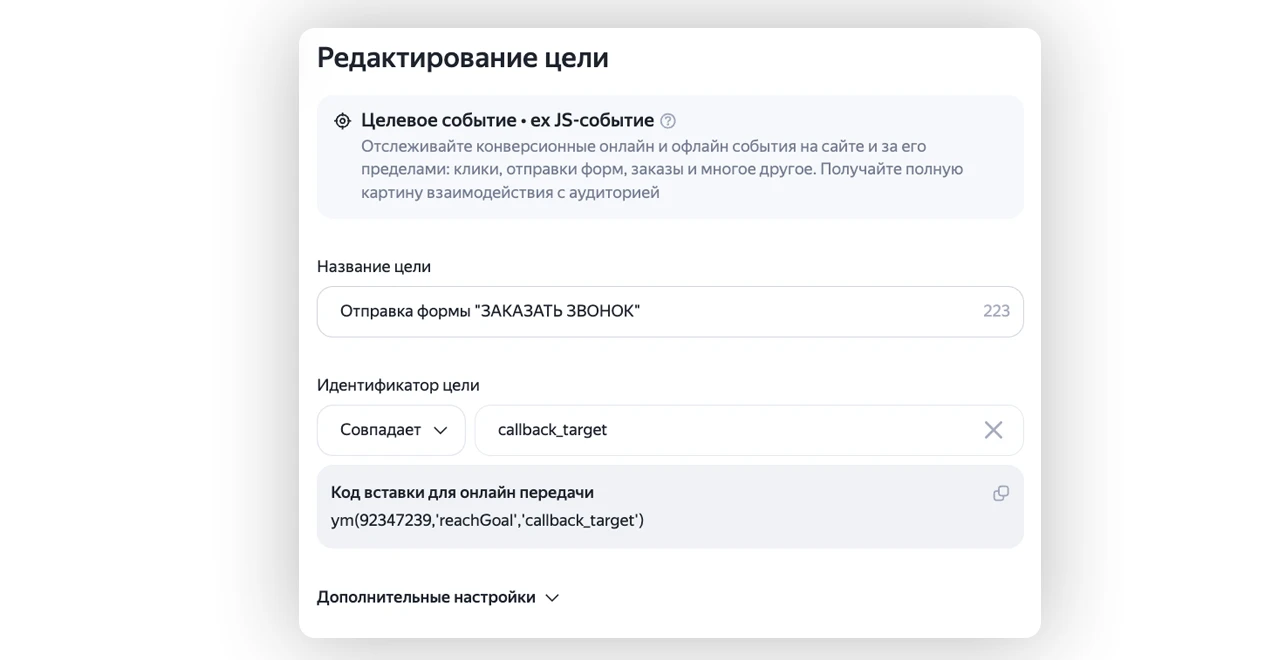
Task: Click the Идентификатор цели label
Action: pos(398,385)
